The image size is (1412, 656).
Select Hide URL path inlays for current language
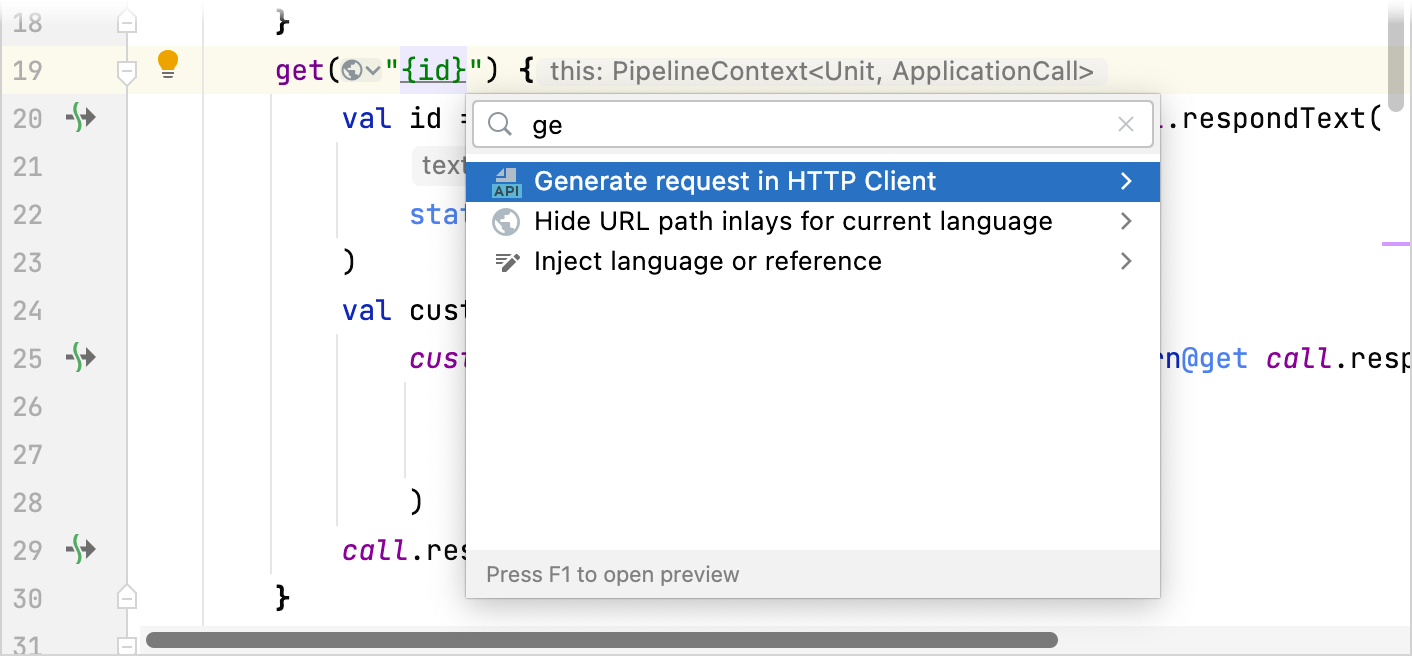point(794,221)
